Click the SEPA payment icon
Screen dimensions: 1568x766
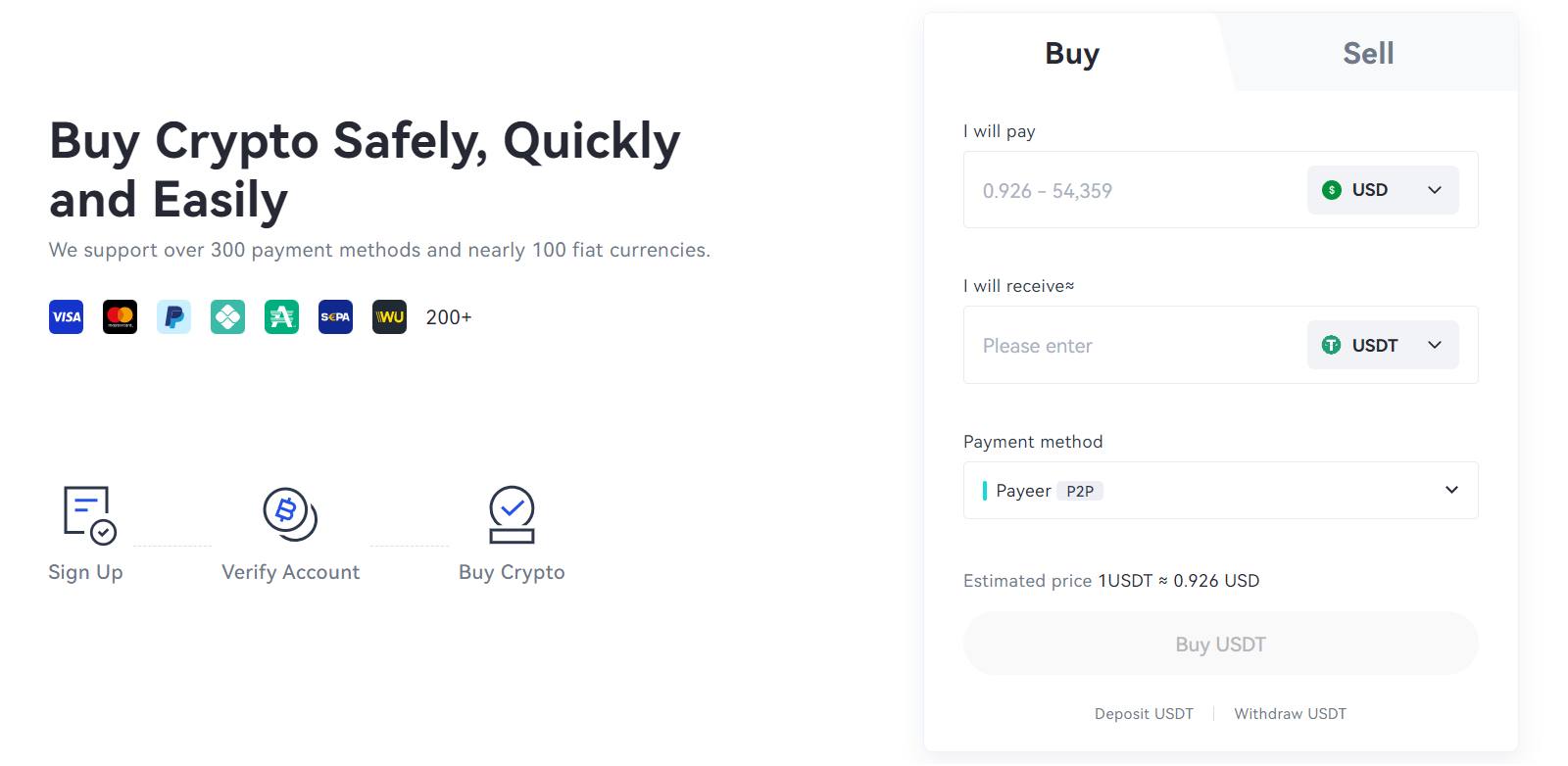click(334, 316)
